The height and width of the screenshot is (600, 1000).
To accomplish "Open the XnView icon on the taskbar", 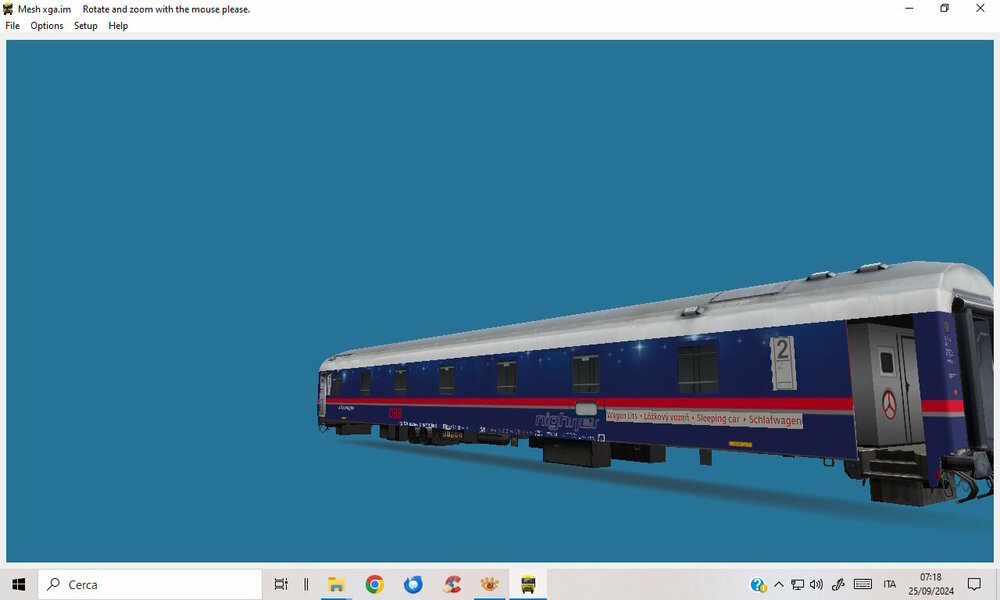I will click(490, 584).
